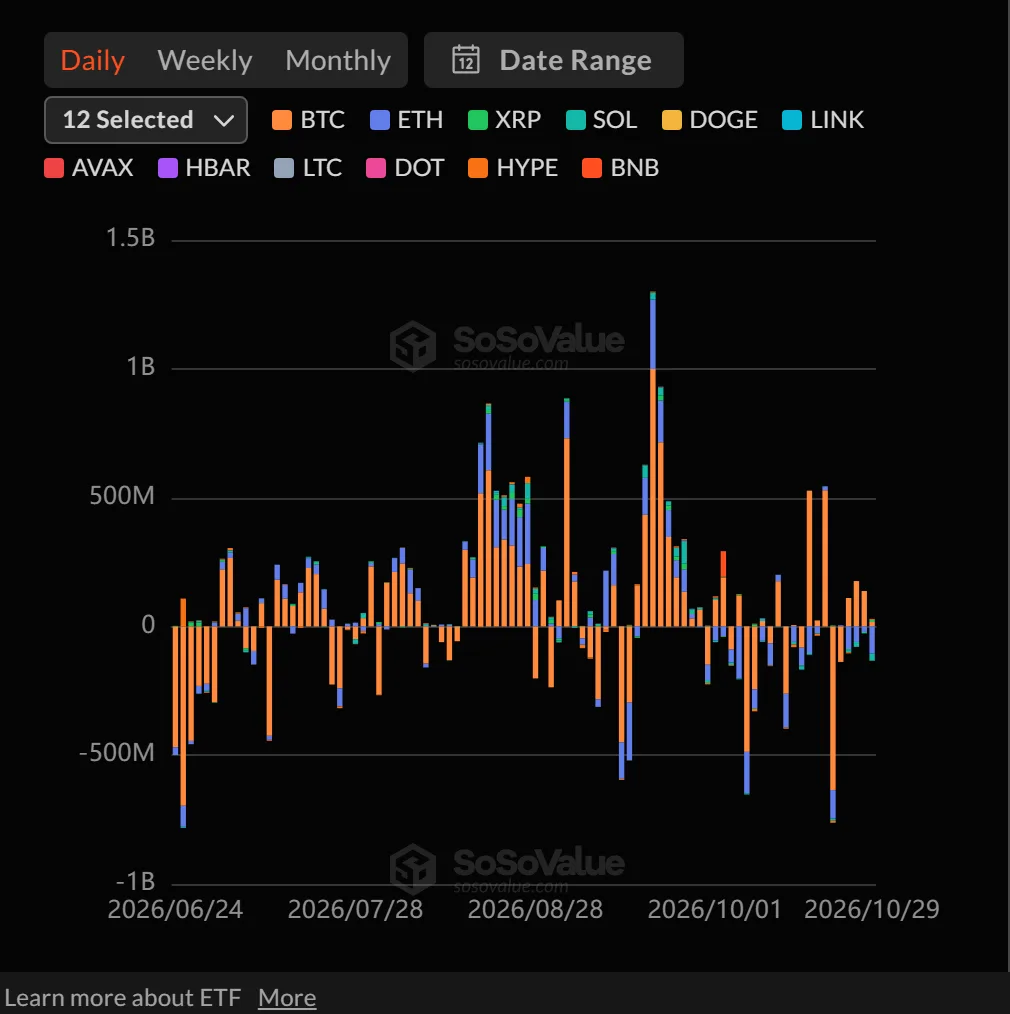Toggle SOL series in the legend
Screen dimensions: 1010x1014
click(x=601, y=120)
